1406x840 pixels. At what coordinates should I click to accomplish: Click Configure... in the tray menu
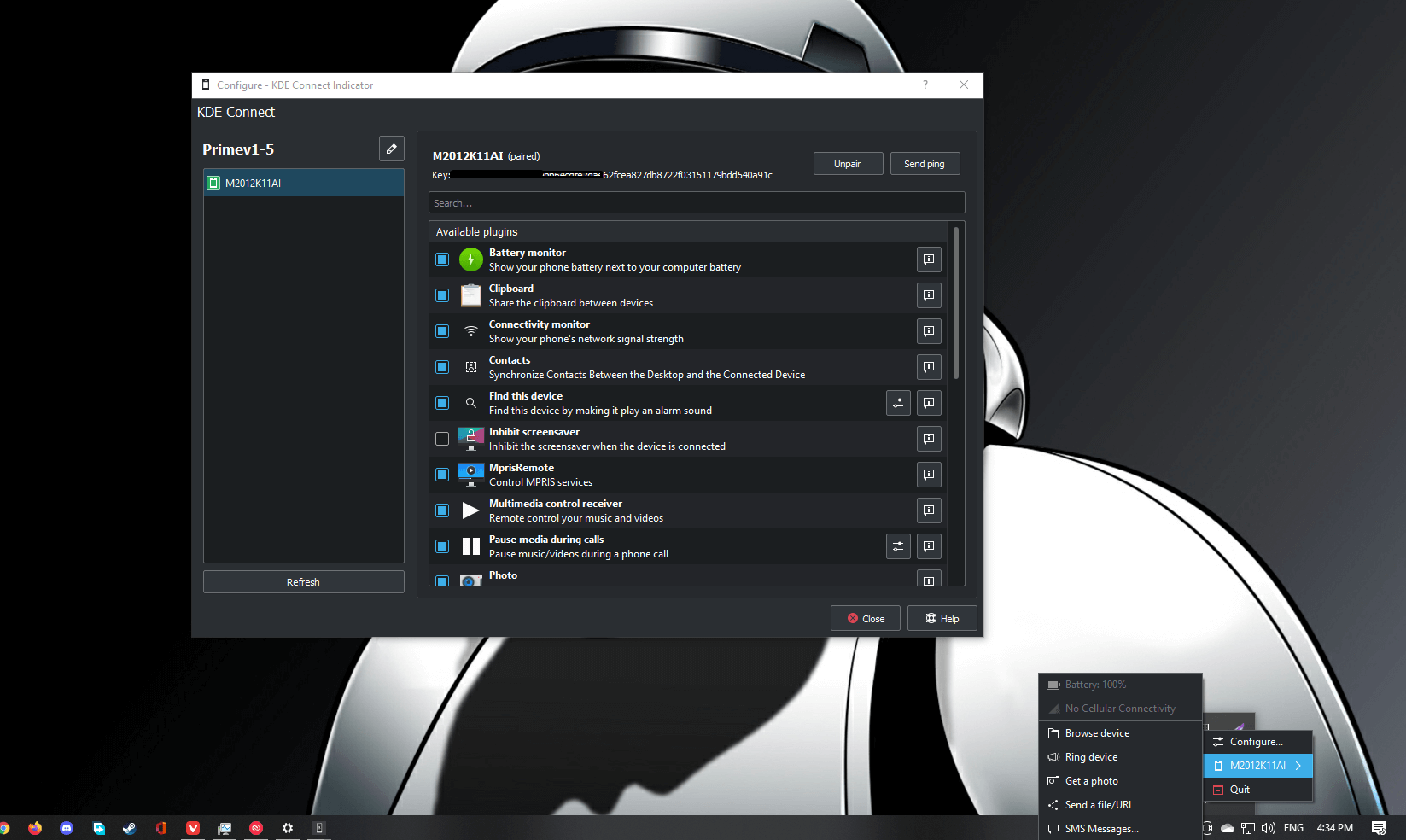tap(1256, 742)
